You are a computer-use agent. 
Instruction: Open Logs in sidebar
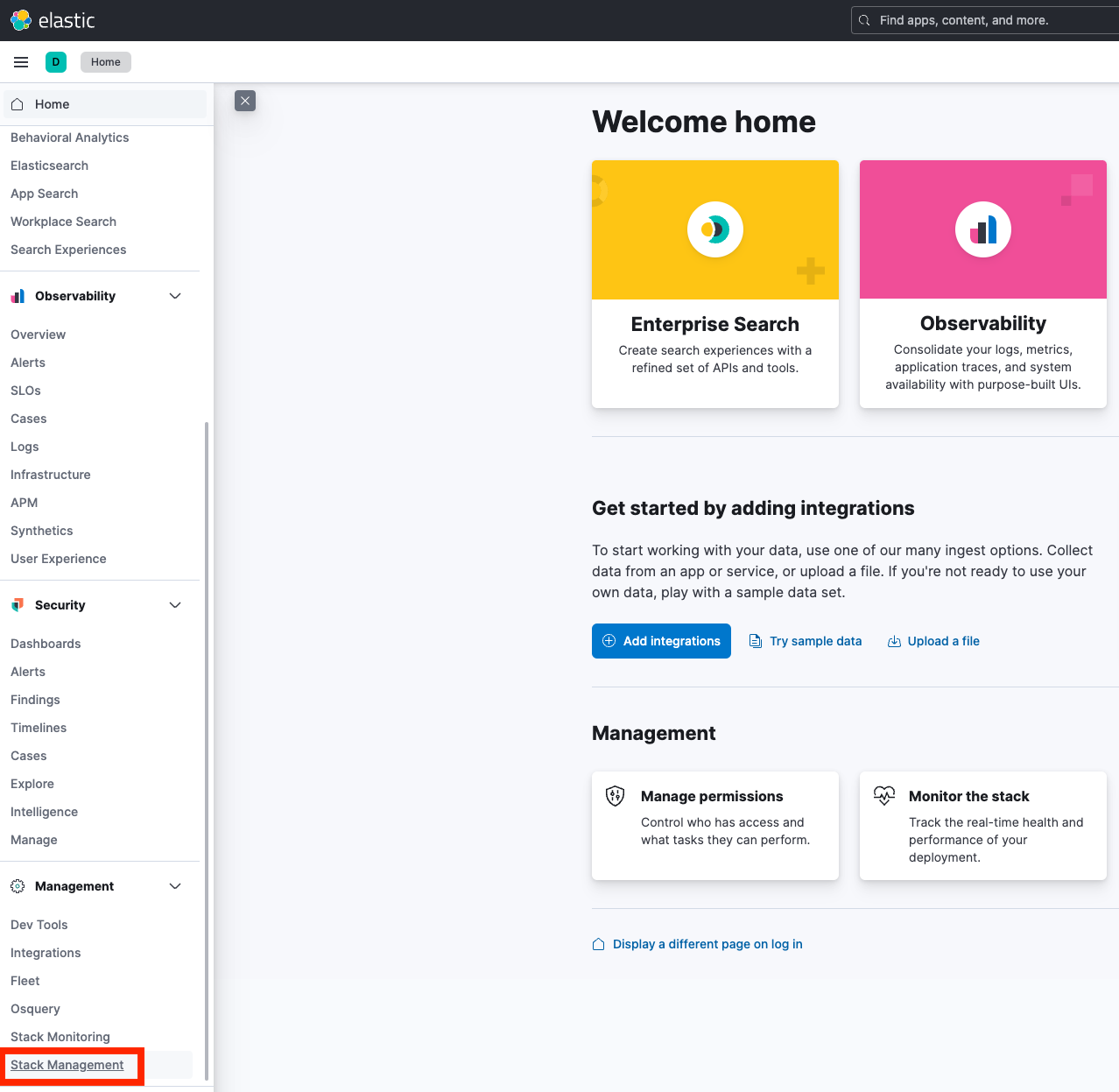(25, 447)
